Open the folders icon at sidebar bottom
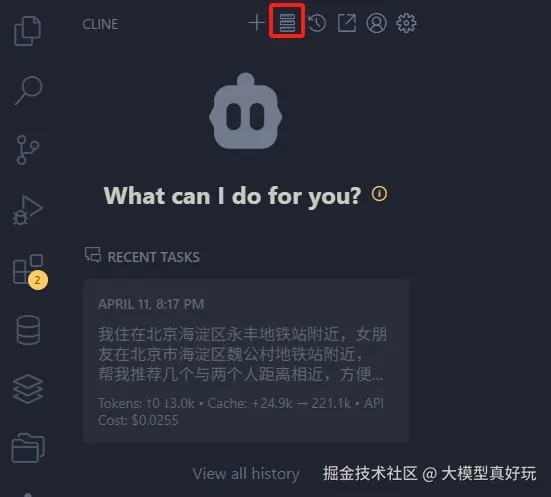This screenshot has width=551, height=497. 28,448
